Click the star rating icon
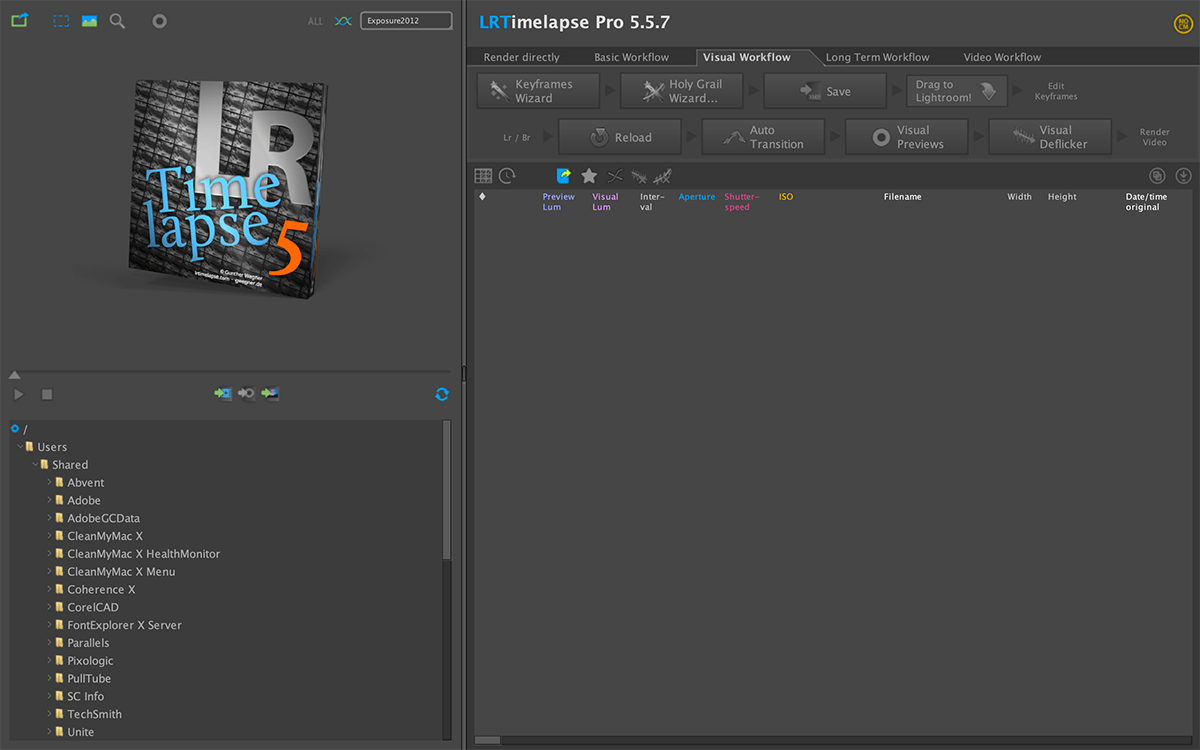This screenshot has width=1200, height=750. (x=589, y=176)
